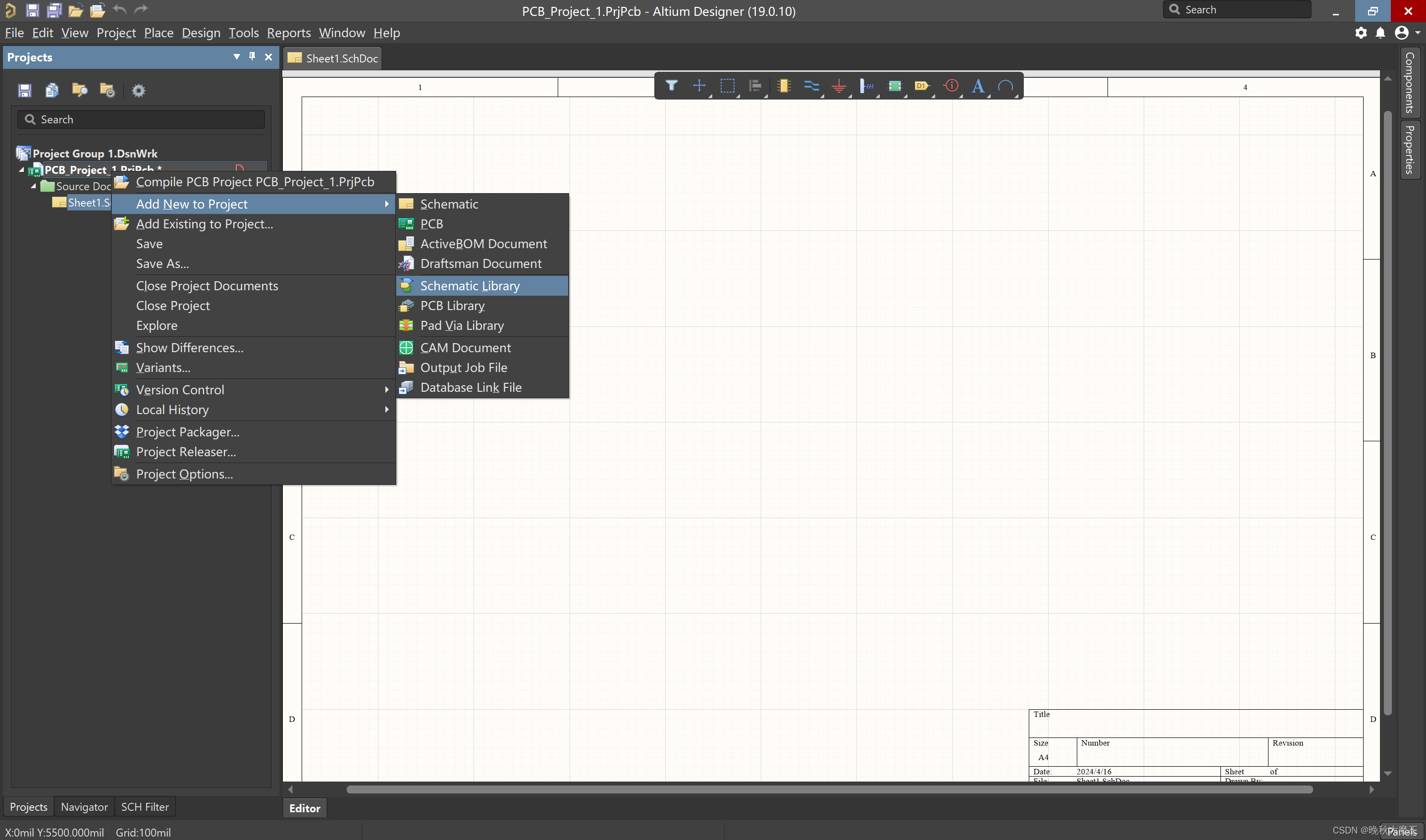The image size is (1426, 840).
Task: Click the GND power port icon
Action: pos(839,86)
